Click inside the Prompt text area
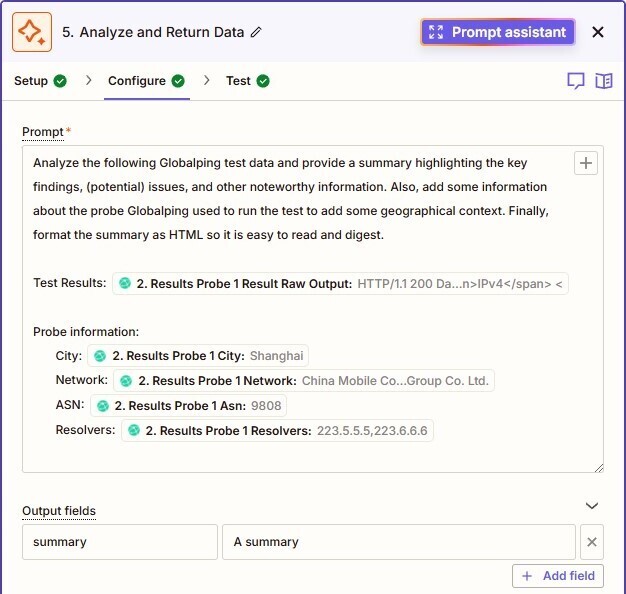This screenshot has width=626, height=594. (x=313, y=309)
